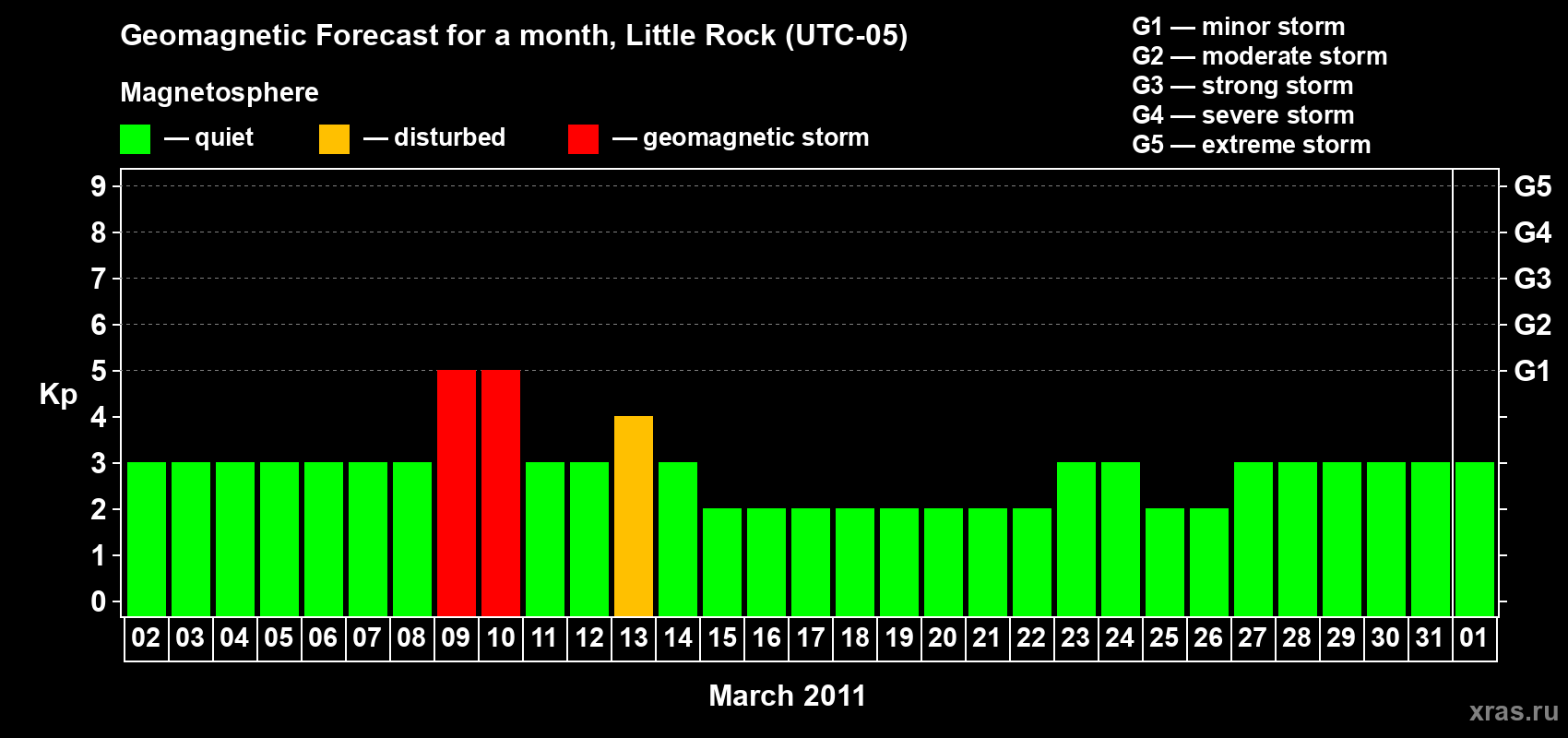Click the date label 20

pos(943,637)
